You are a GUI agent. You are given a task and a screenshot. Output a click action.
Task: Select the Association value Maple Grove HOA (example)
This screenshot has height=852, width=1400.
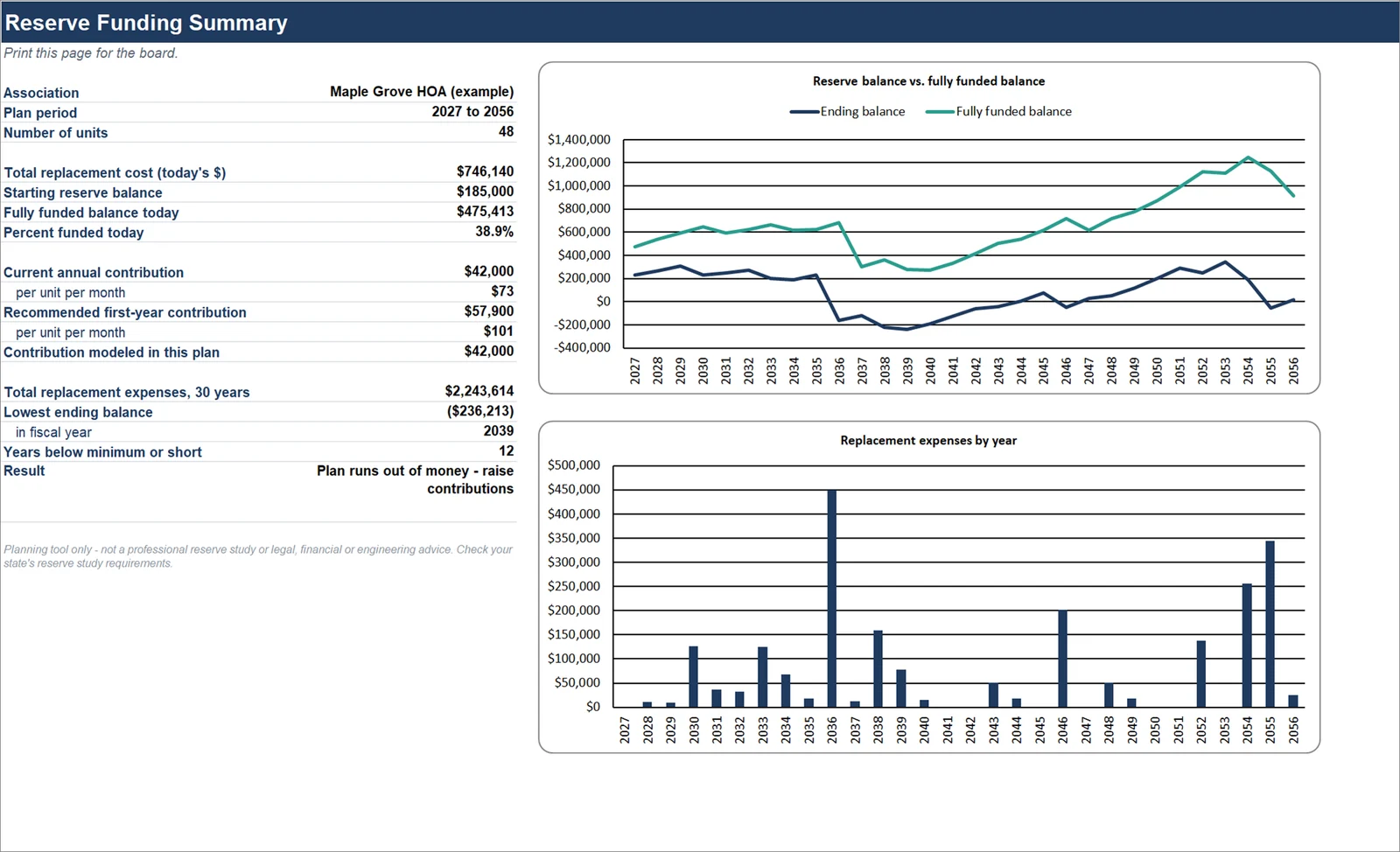(422, 92)
